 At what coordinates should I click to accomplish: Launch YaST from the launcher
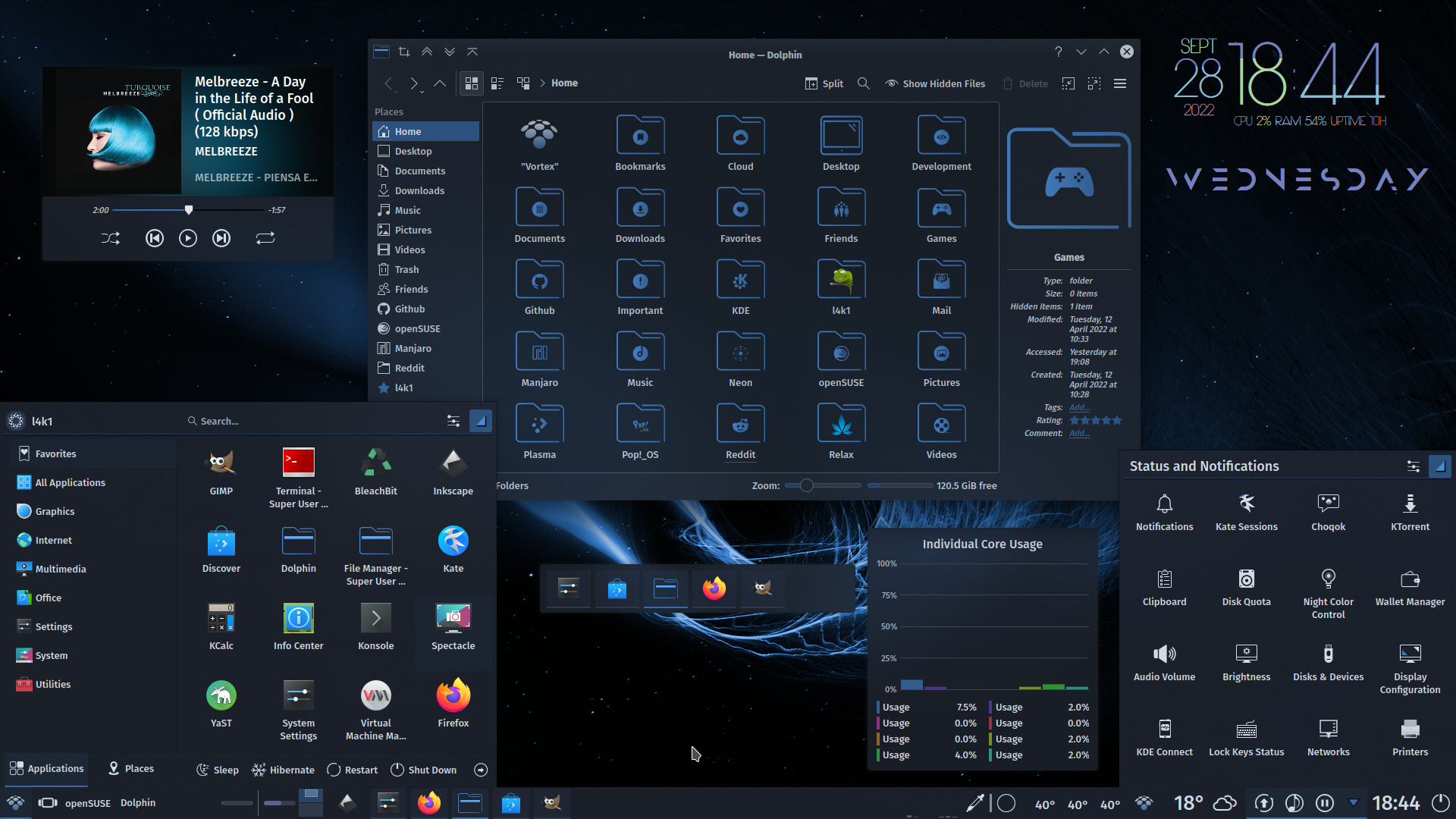point(221,704)
